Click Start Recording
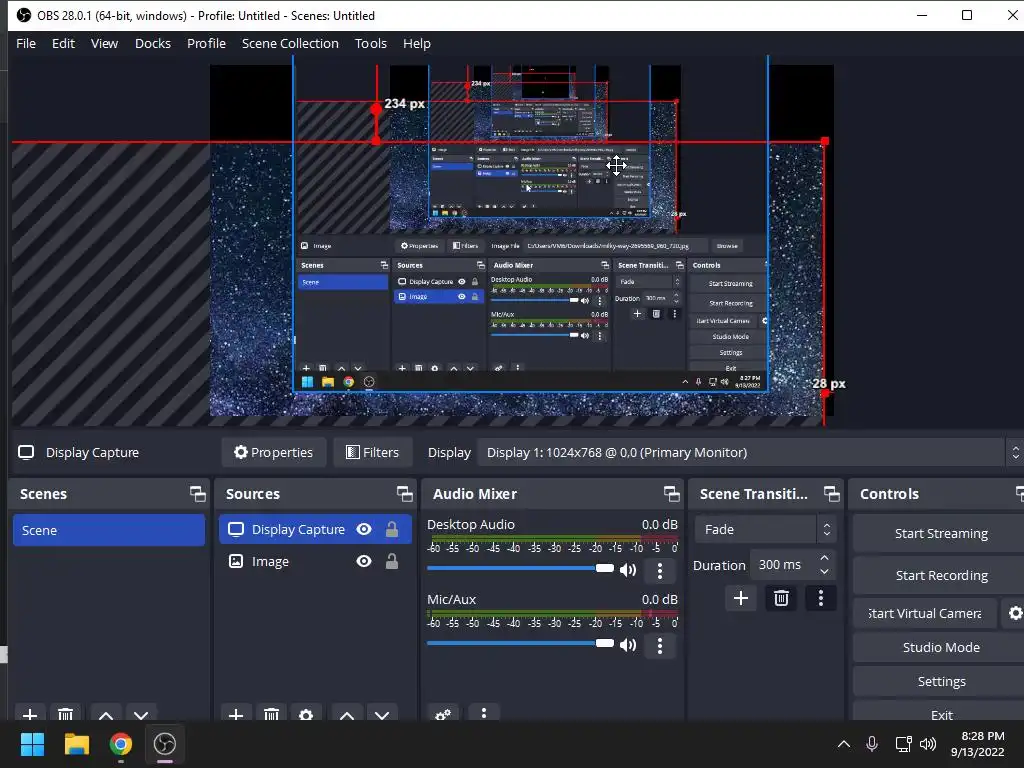1024x768 pixels. (940, 575)
